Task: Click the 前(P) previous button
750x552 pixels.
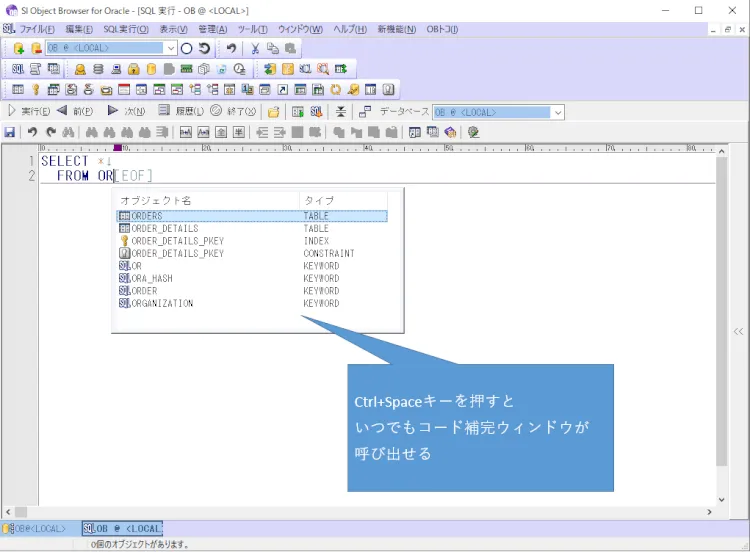Action: (x=75, y=111)
